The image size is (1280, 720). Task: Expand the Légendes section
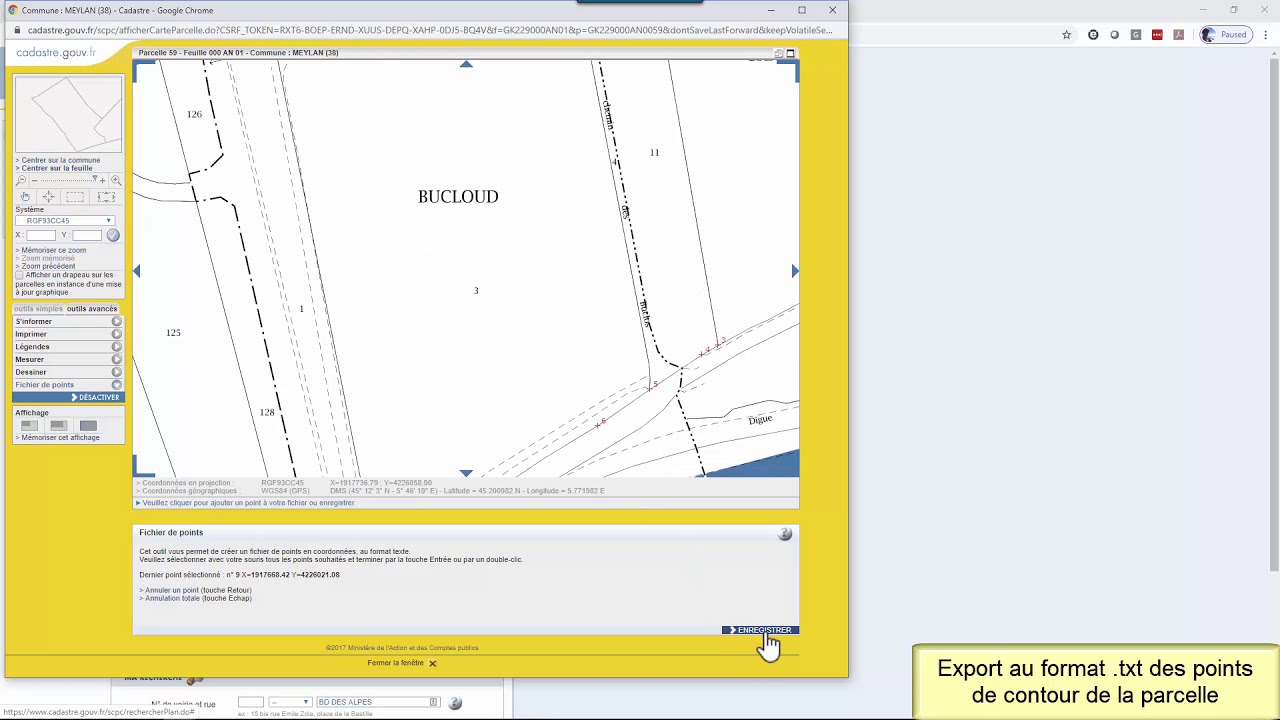tap(68, 347)
